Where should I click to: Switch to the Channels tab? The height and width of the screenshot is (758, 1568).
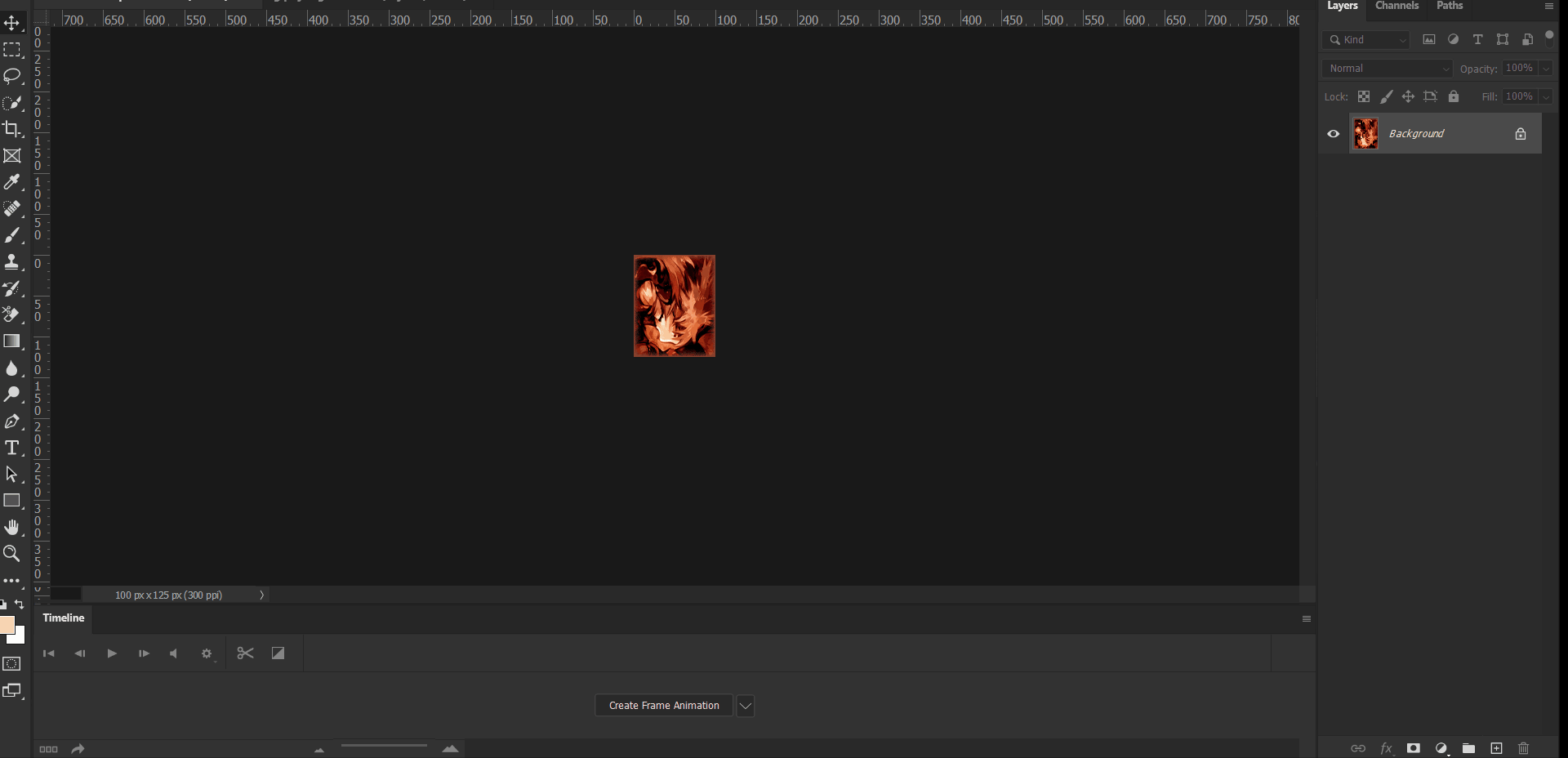(1396, 6)
